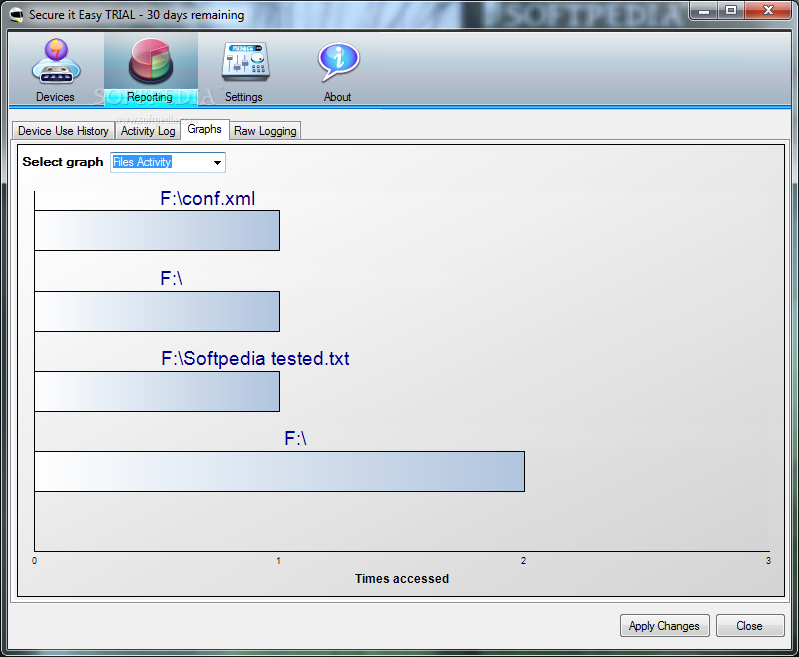
Task: Switch to Activity Log tab
Action: coord(148,131)
